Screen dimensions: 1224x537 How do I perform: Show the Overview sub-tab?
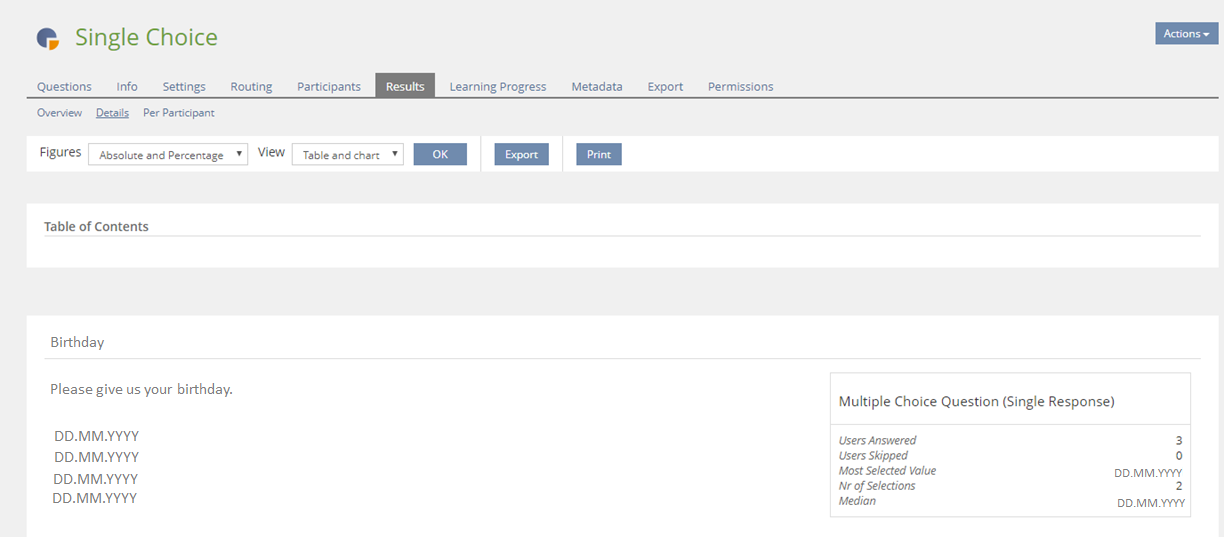(x=59, y=113)
